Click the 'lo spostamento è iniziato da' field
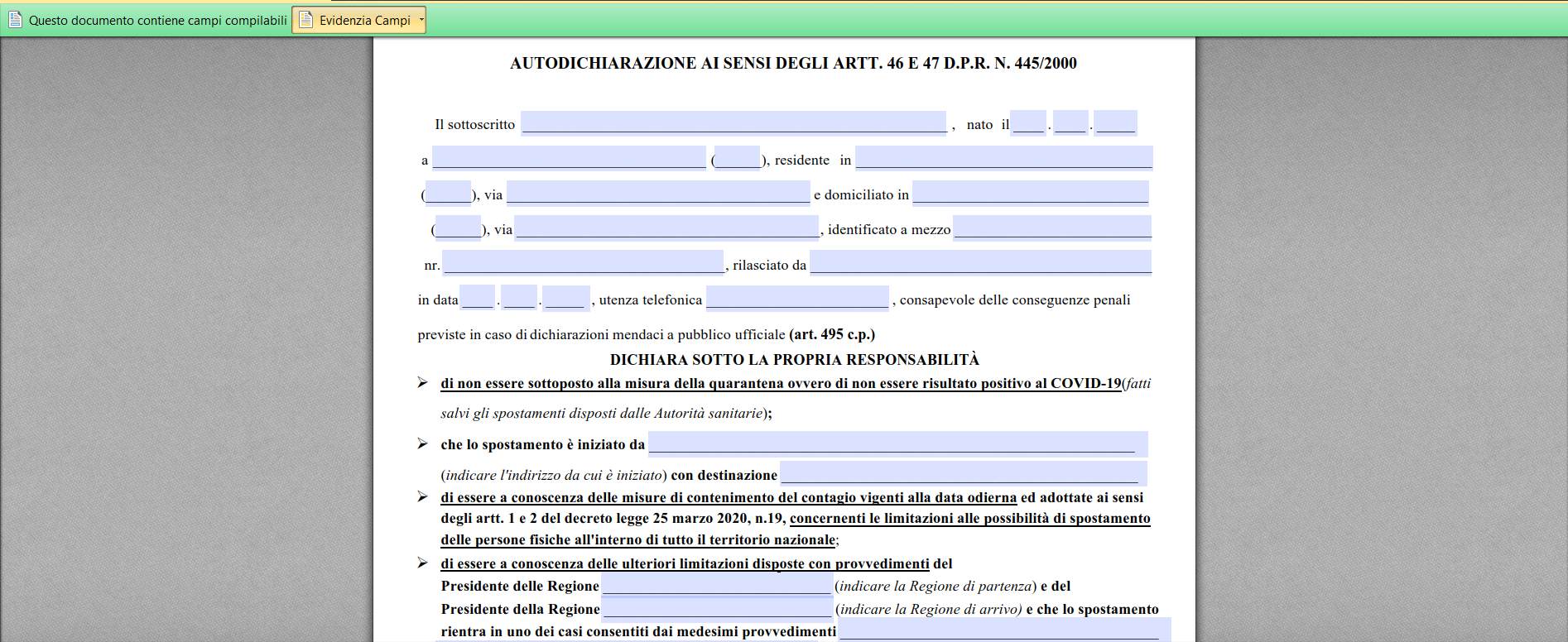 pyautogui.click(x=898, y=443)
